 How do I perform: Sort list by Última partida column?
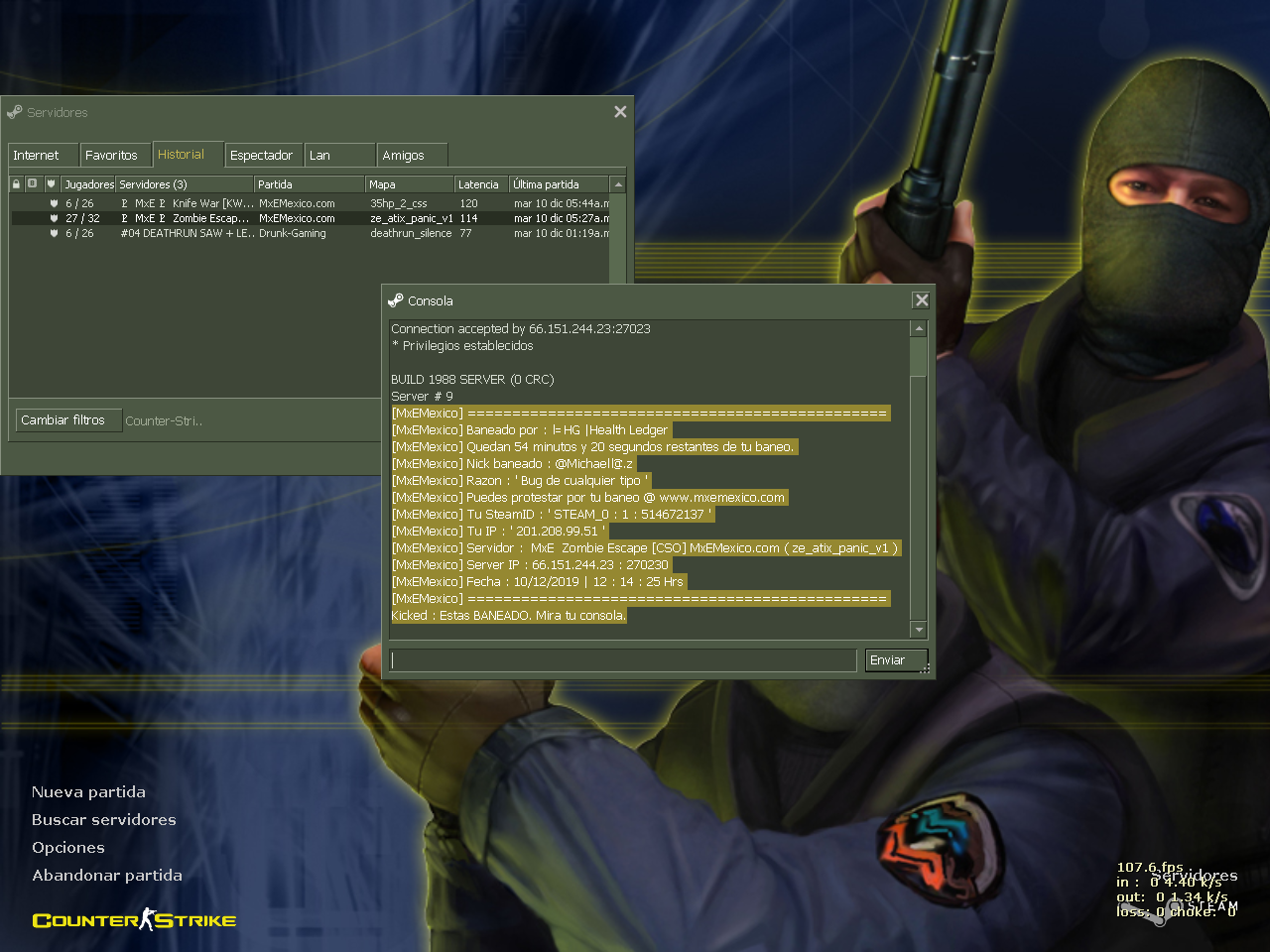pyautogui.click(x=559, y=183)
